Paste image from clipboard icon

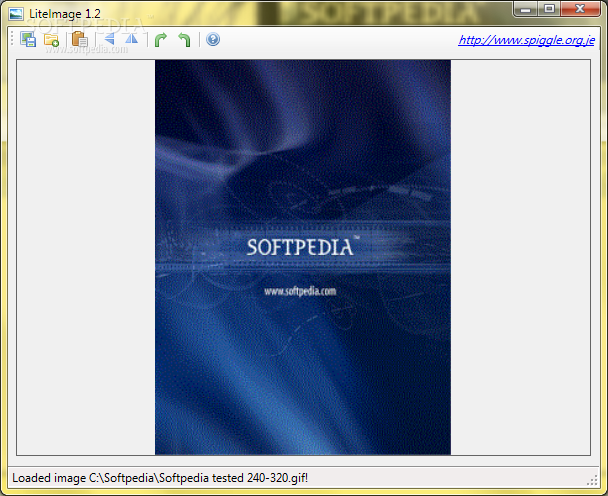(80, 40)
